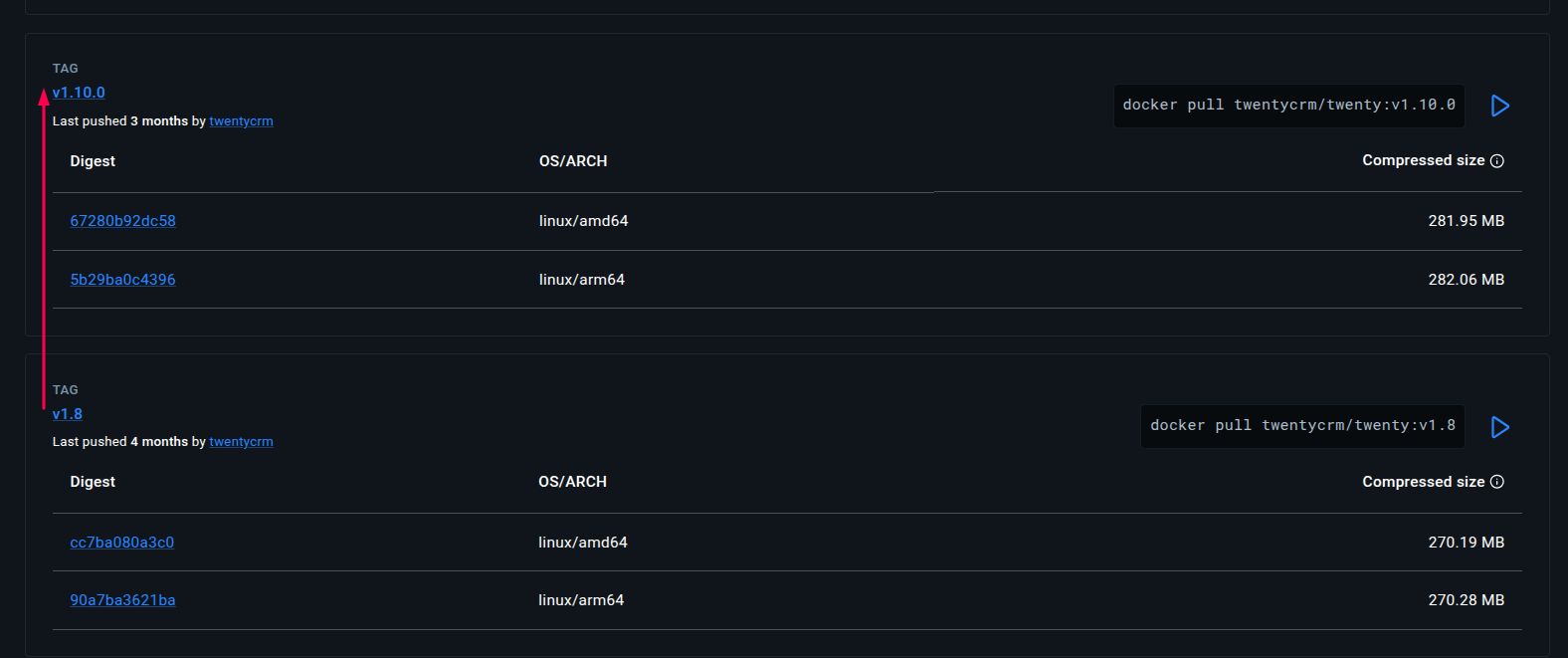
Task: Click the Compressed size column header for v1.8
Action: coord(1423,481)
